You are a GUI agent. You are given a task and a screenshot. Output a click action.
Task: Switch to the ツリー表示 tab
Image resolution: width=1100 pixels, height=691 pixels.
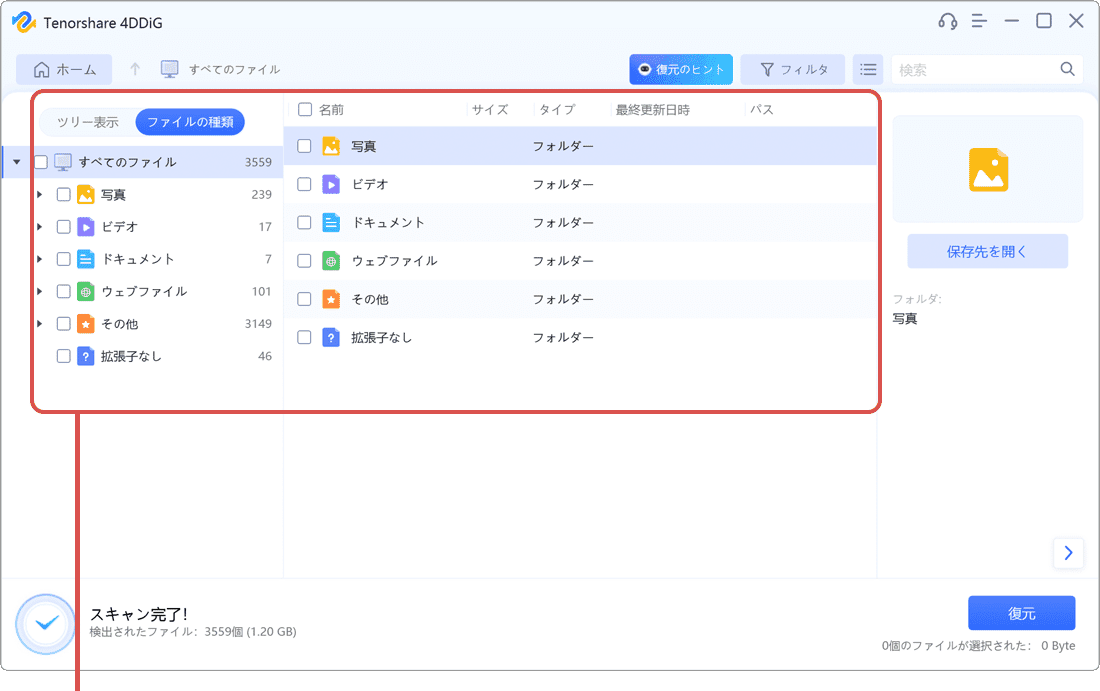[86, 122]
